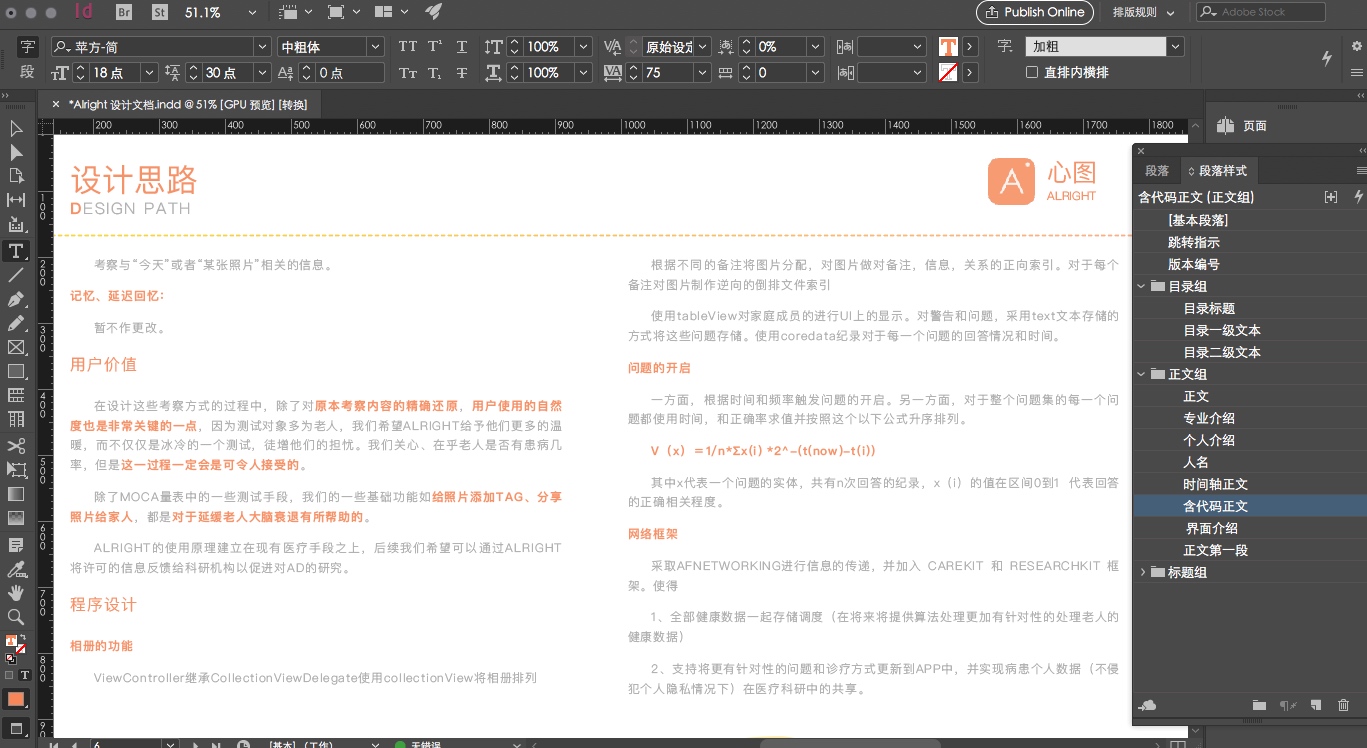The image size is (1367, 748).
Task: Click the orange apply color swatch in toolbox
Action: (16, 699)
